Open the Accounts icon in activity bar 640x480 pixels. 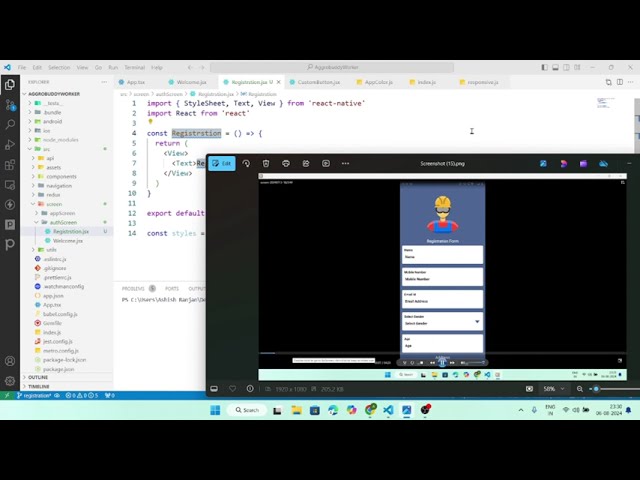(x=10, y=361)
